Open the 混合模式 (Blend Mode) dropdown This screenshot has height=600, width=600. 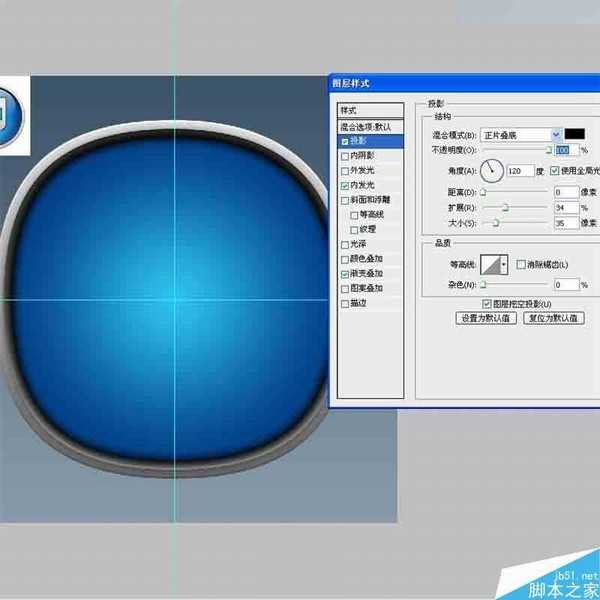[519, 134]
